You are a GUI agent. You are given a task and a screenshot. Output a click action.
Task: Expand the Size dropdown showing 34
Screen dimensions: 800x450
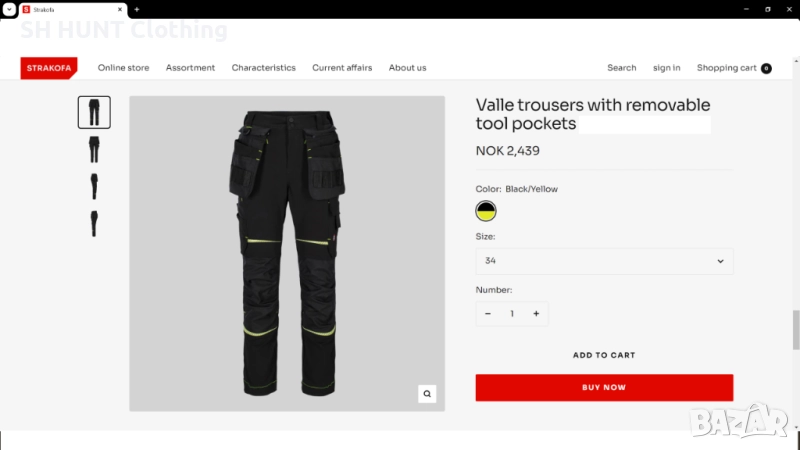tap(604, 261)
